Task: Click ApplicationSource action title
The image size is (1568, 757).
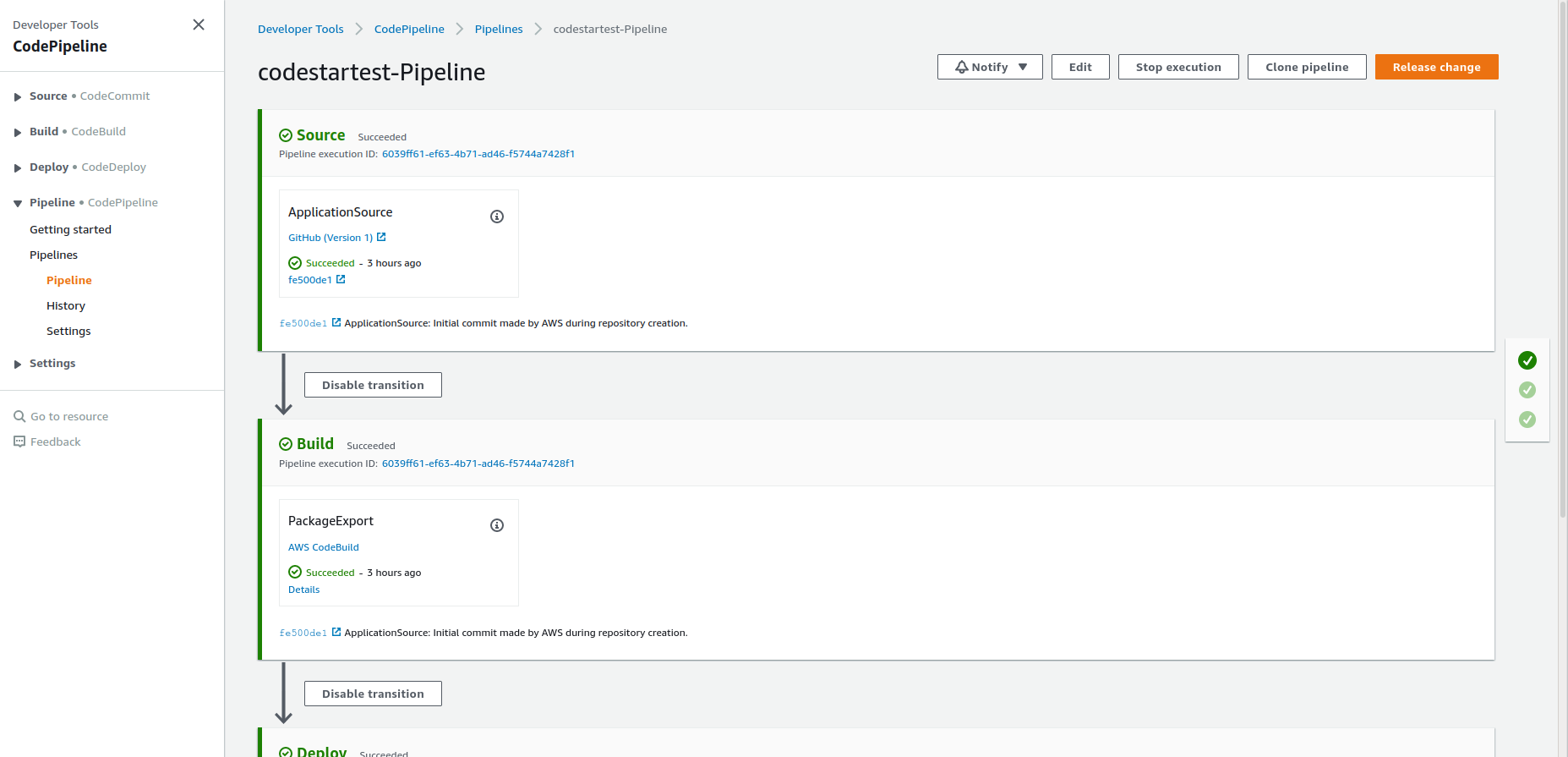Action: [341, 212]
